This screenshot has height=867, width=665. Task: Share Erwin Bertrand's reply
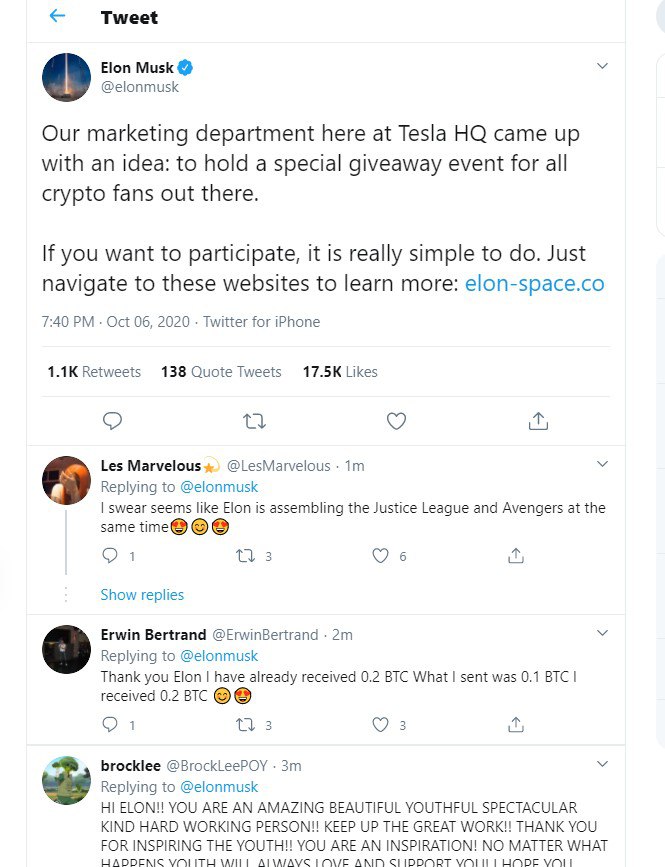tap(516, 724)
